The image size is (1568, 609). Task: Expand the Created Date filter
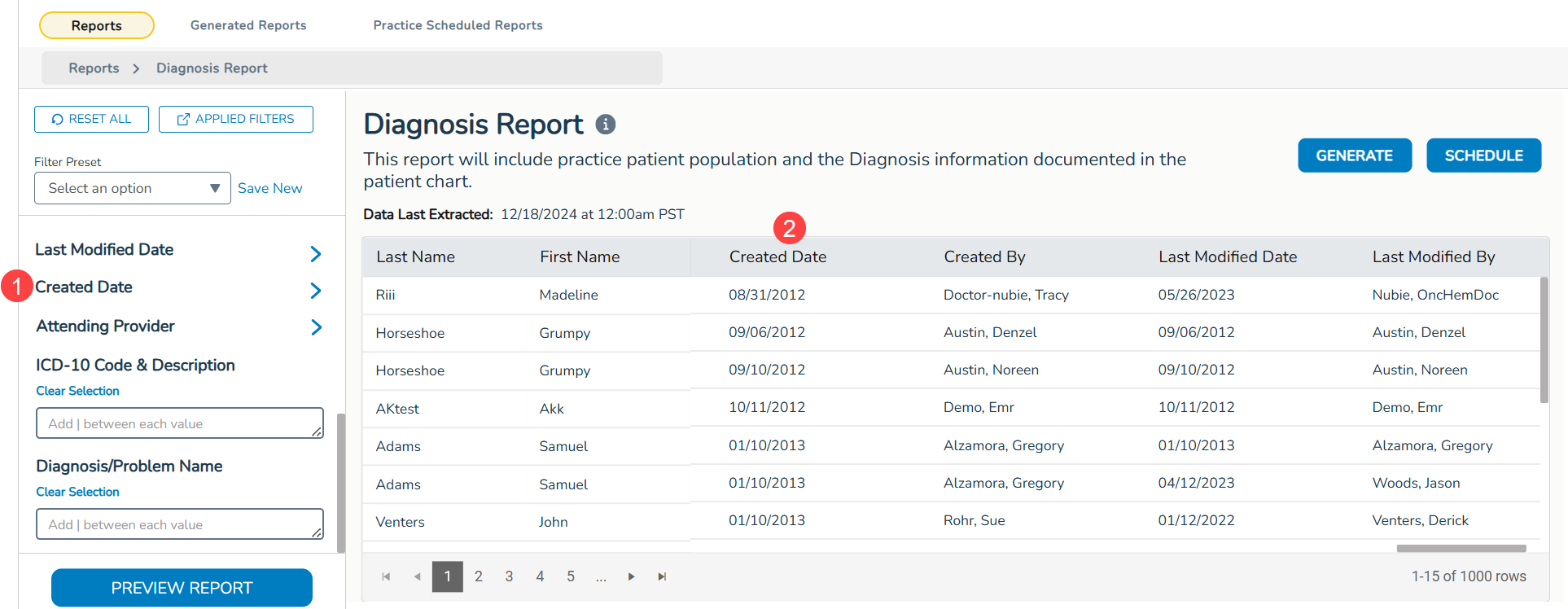click(x=316, y=291)
